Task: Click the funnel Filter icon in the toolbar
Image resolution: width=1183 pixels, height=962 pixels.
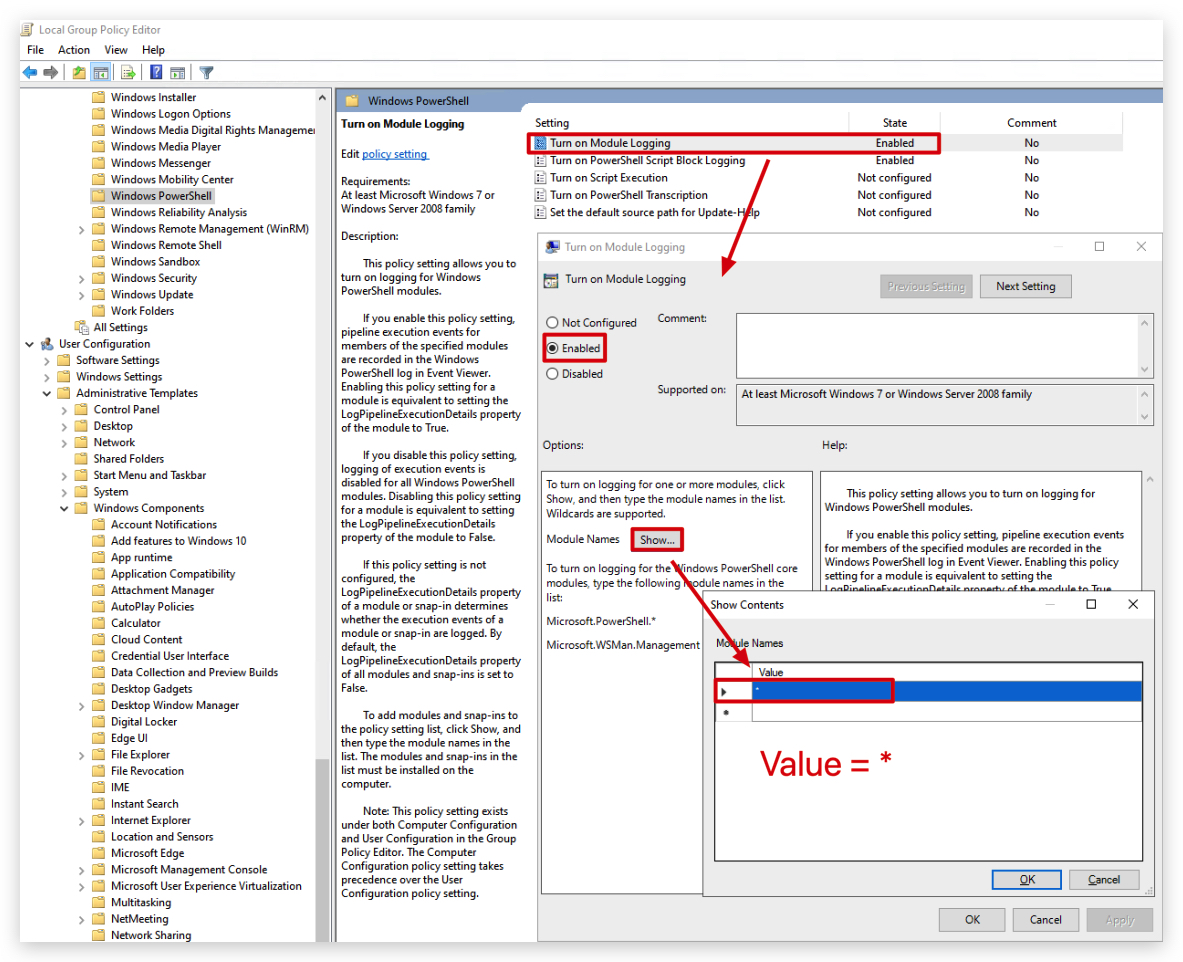Action: click(x=207, y=72)
